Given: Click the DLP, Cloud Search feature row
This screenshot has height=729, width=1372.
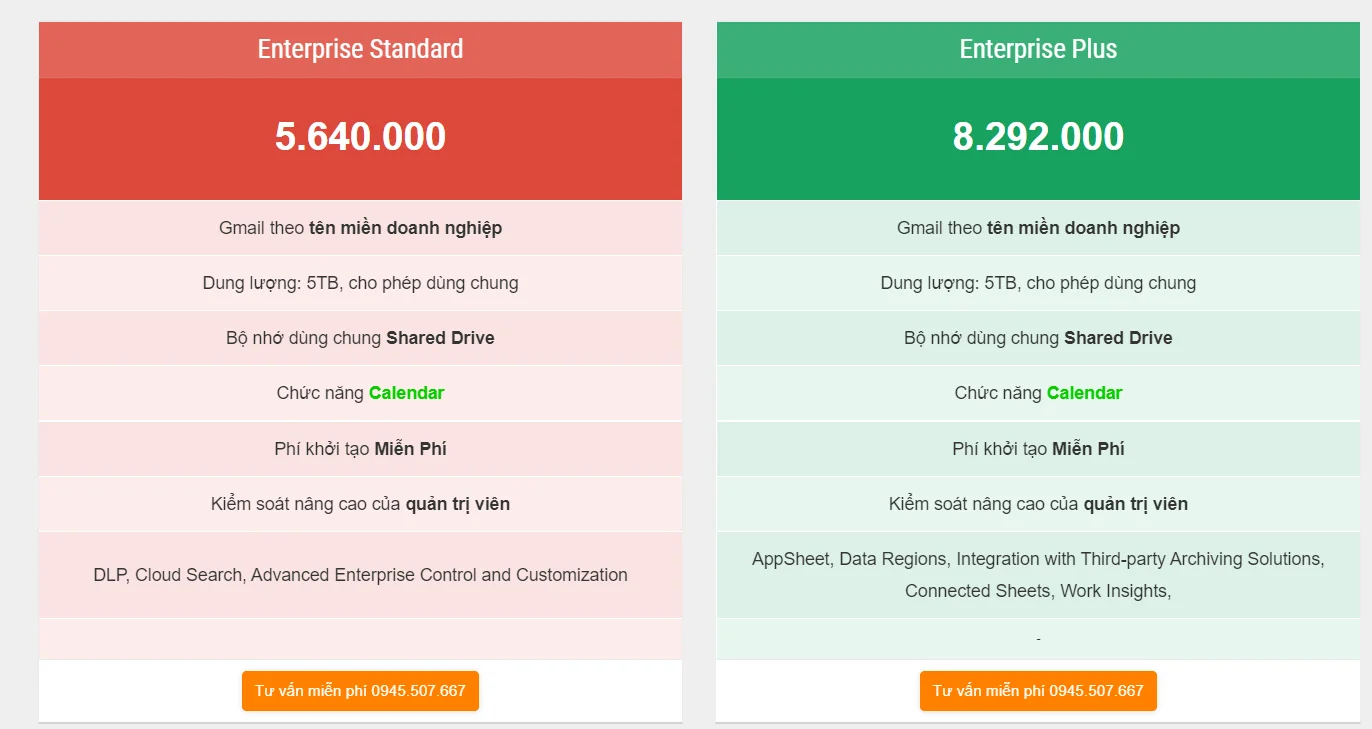Looking at the screenshot, I should click(360, 575).
